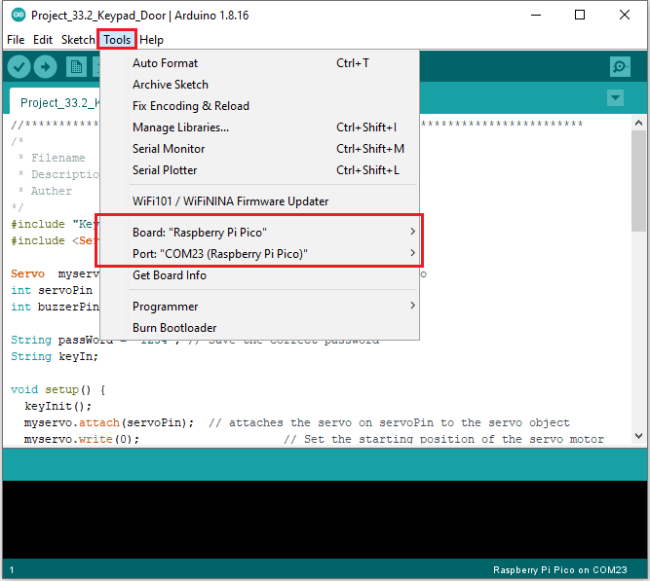650x582 pixels.
Task: Click the editor scrollbar up arrow
Action: 638,123
